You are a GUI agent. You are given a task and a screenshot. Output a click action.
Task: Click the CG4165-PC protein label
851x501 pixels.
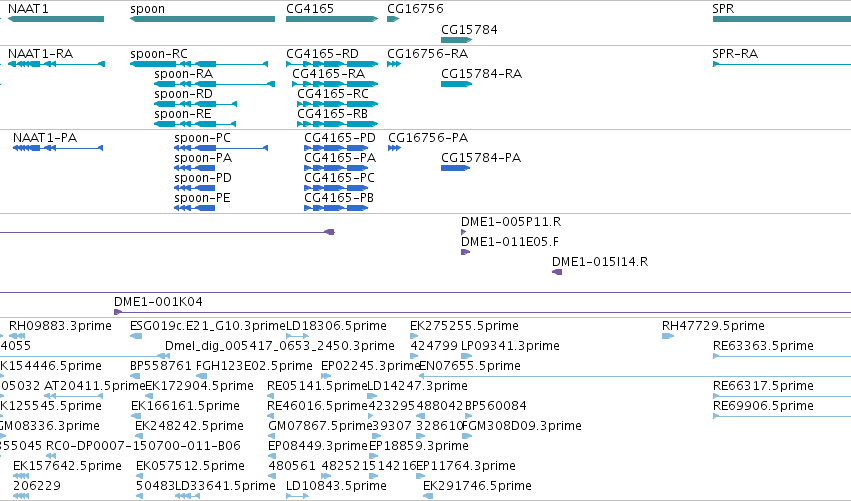[339, 178]
